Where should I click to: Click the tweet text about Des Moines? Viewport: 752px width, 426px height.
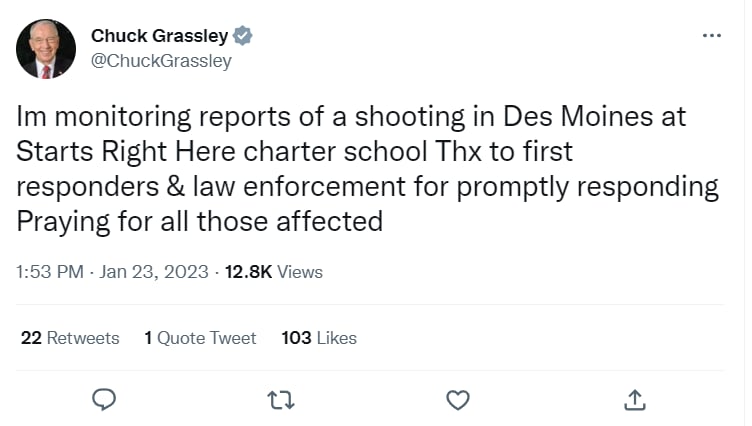pos(367,169)
